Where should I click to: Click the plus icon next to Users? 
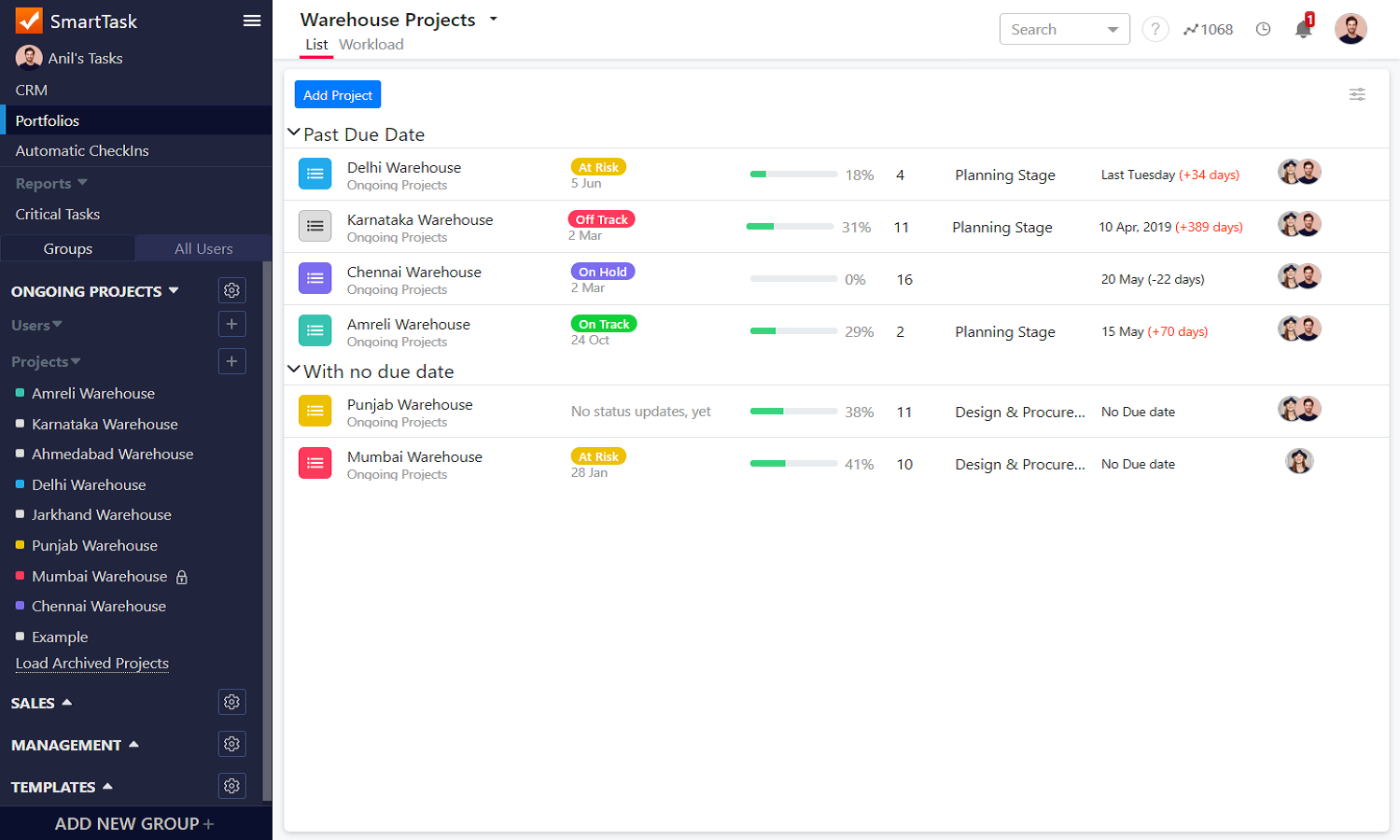232,324
